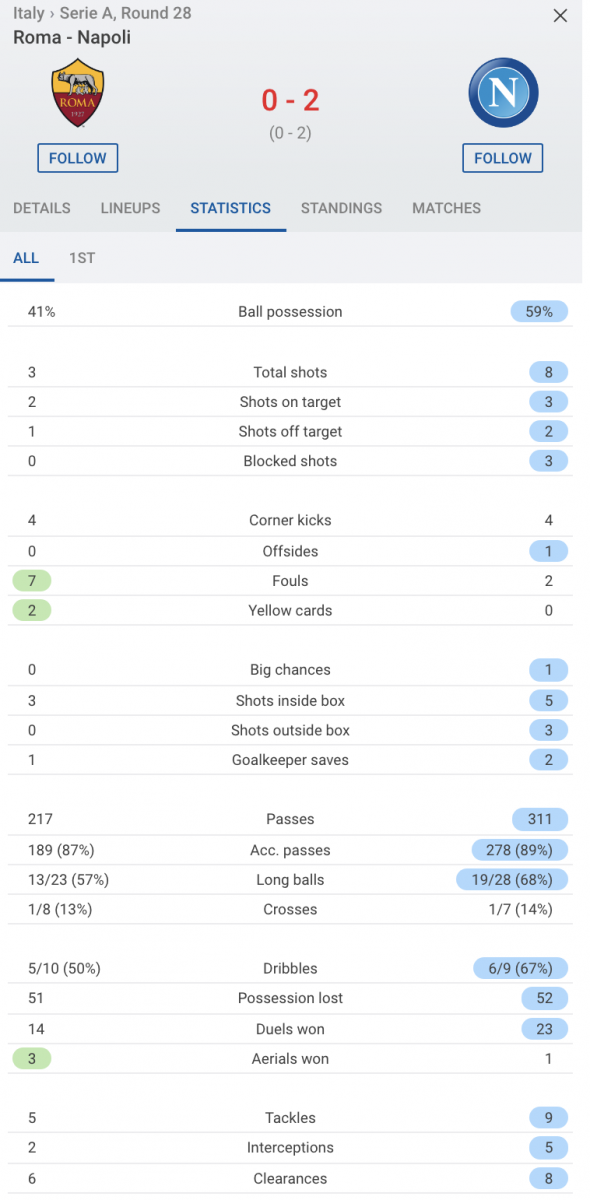Follow Roma with the left FOLLOW button

pos(78,158)
